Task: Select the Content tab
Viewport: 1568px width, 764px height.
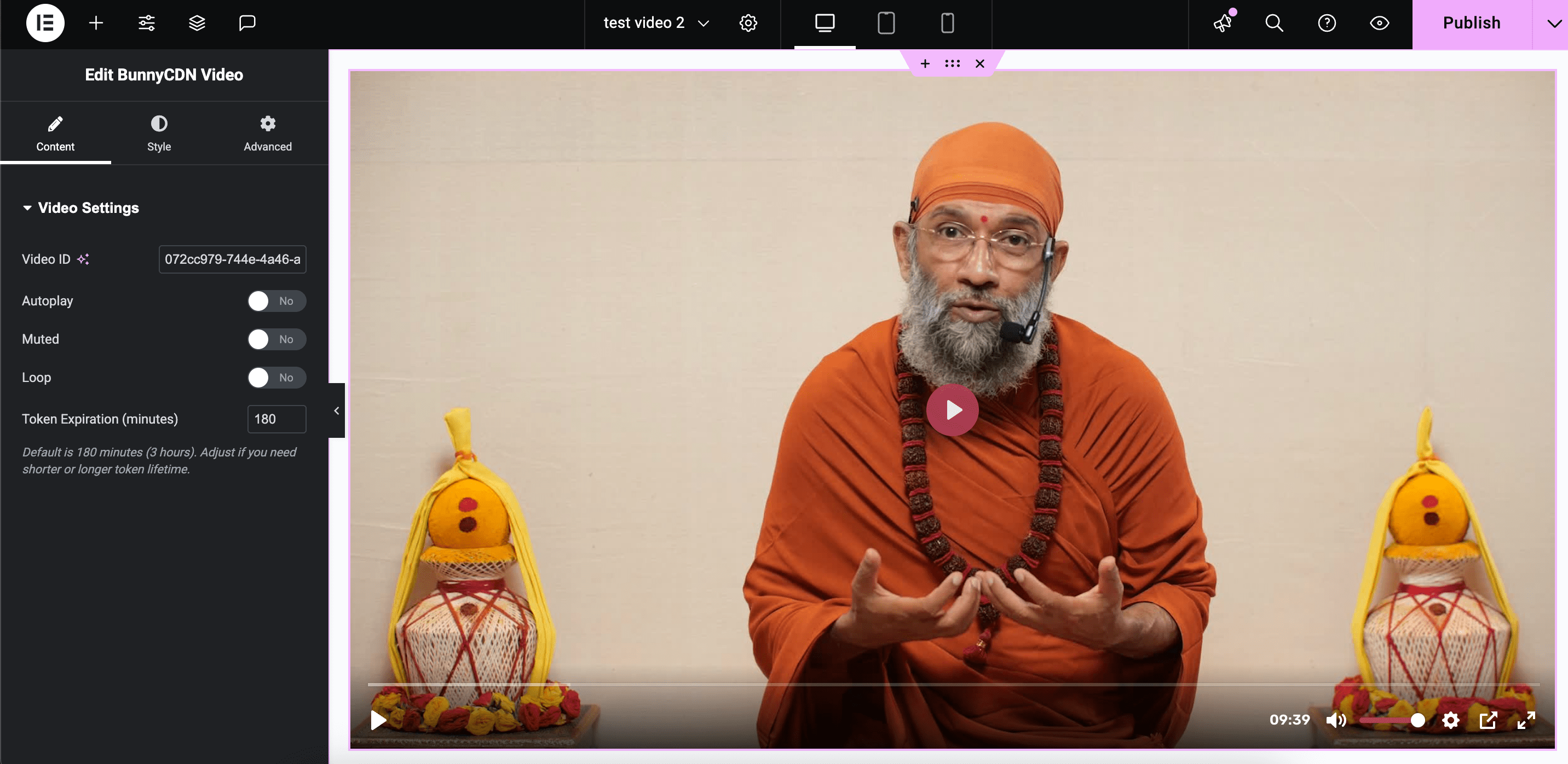Action: (55, 134)
